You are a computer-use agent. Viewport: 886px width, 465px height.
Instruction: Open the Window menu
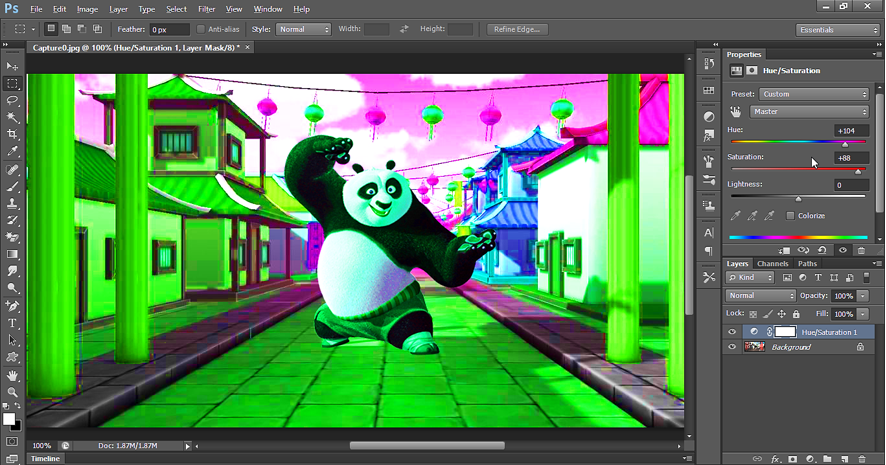point(268,9)
